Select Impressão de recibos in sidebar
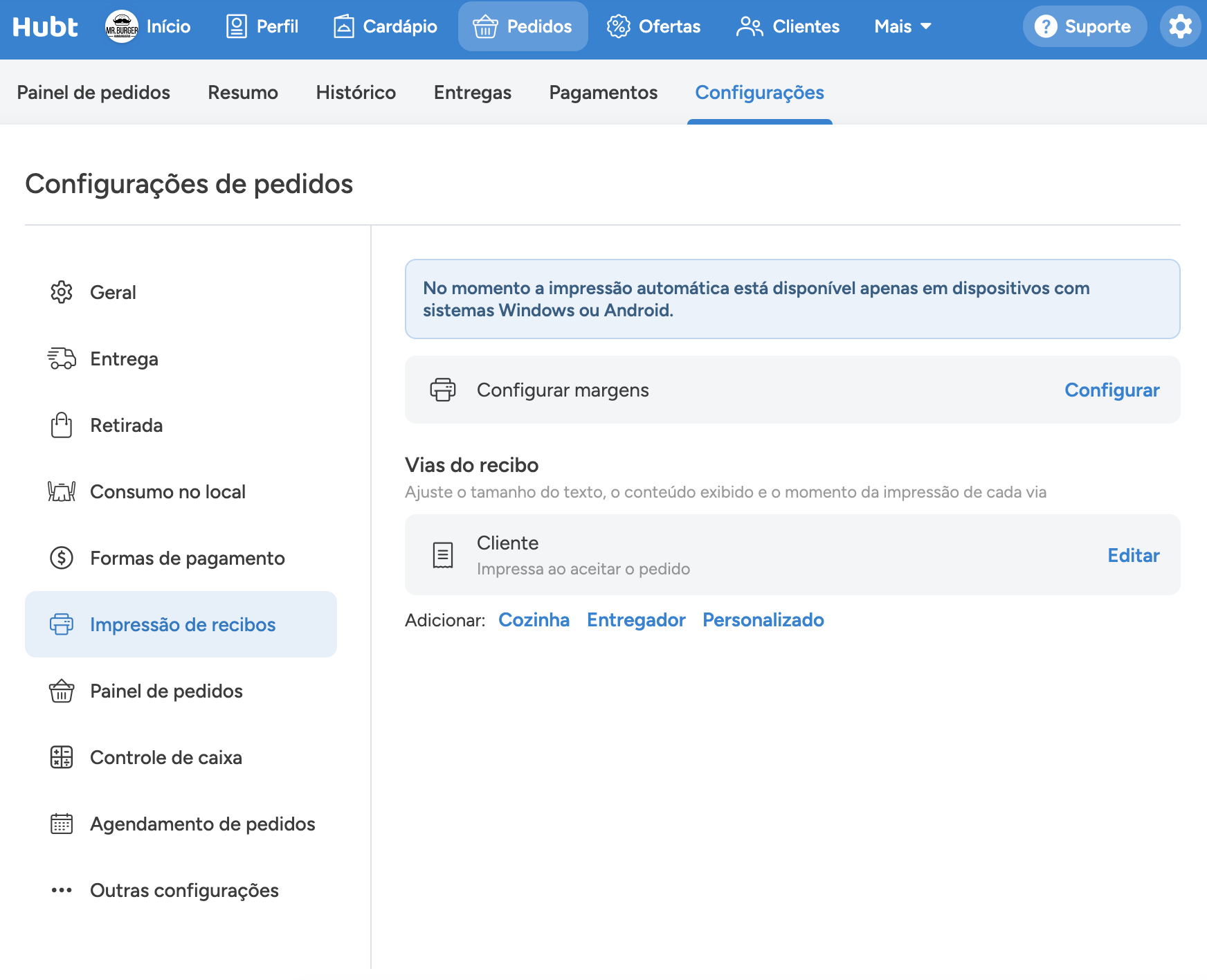 [181, 624]
